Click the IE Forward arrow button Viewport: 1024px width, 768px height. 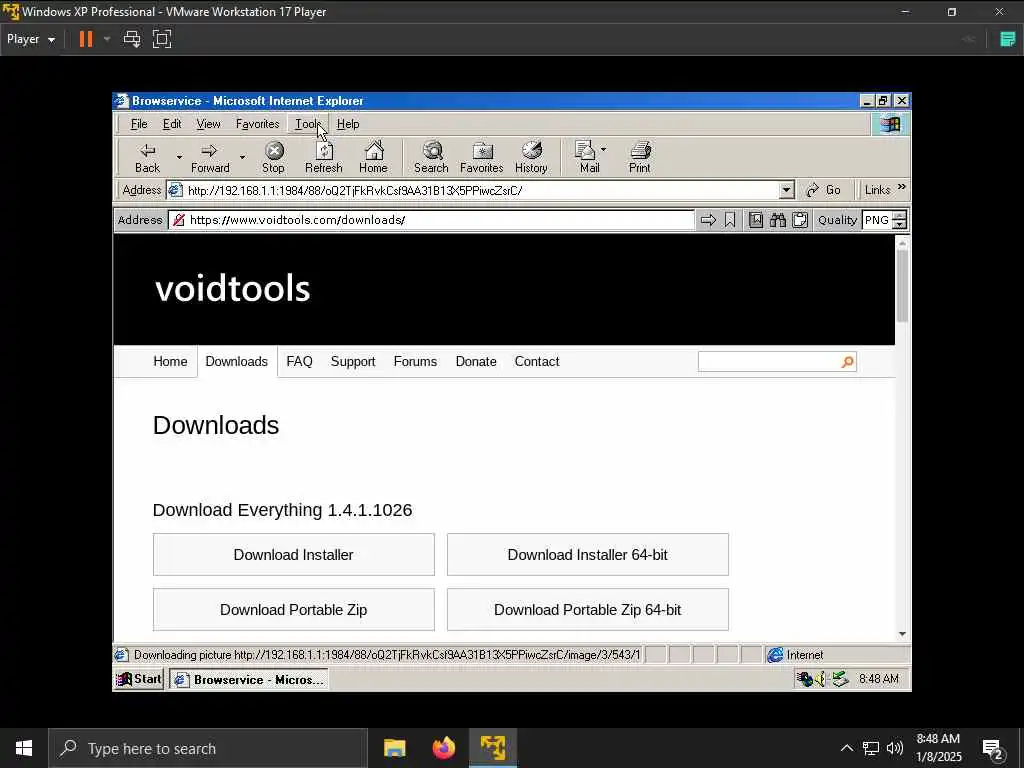coord(210,157)
